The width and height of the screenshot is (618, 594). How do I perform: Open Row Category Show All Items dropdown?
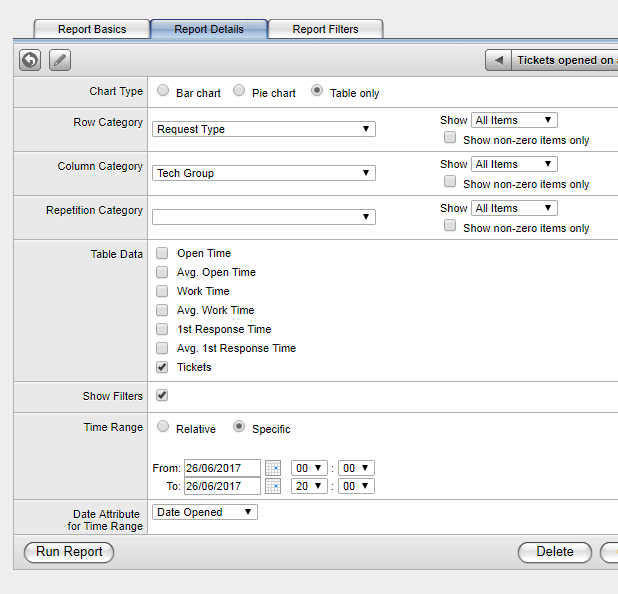coord(514,120)
